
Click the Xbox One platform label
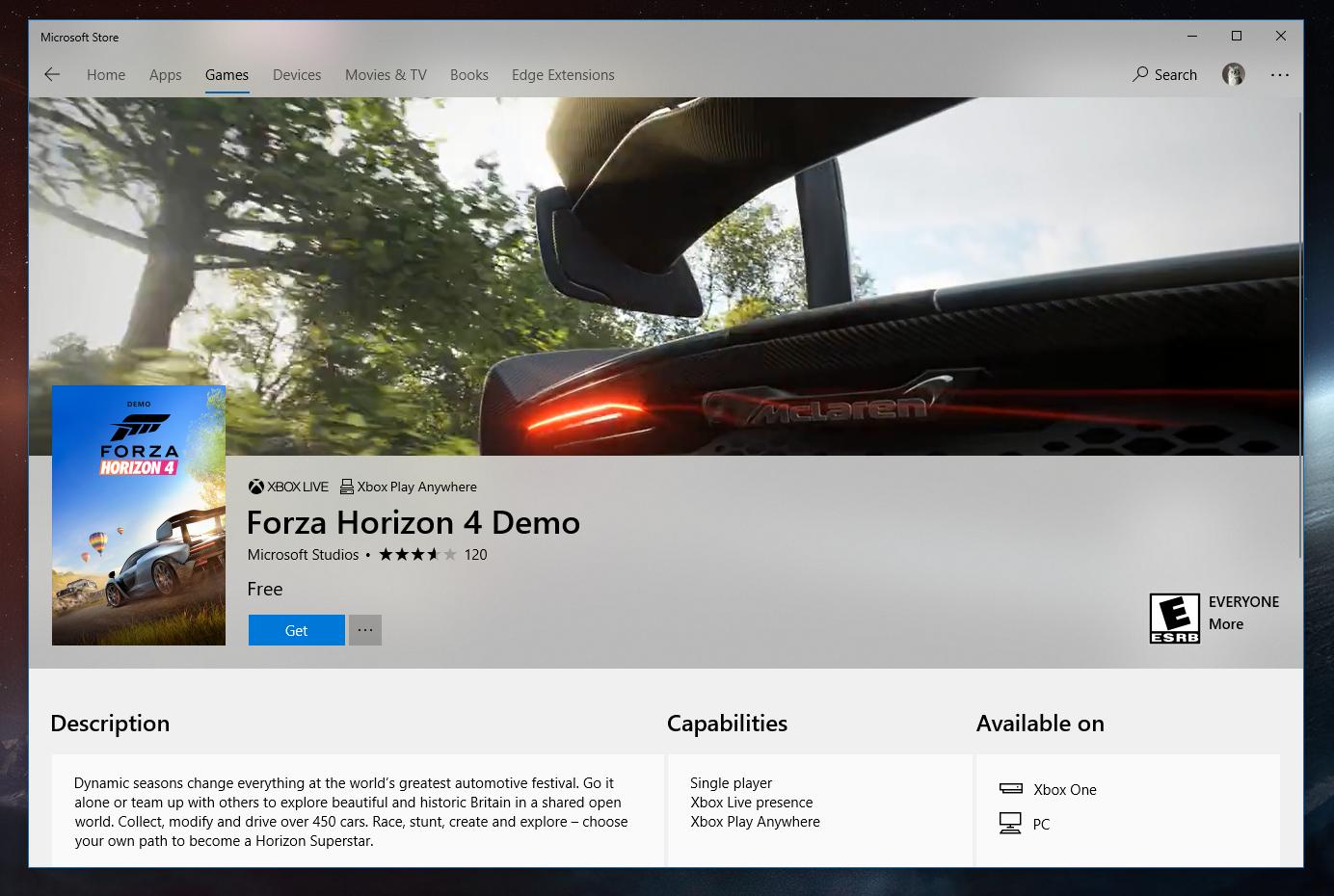(x=1065, y=790)
